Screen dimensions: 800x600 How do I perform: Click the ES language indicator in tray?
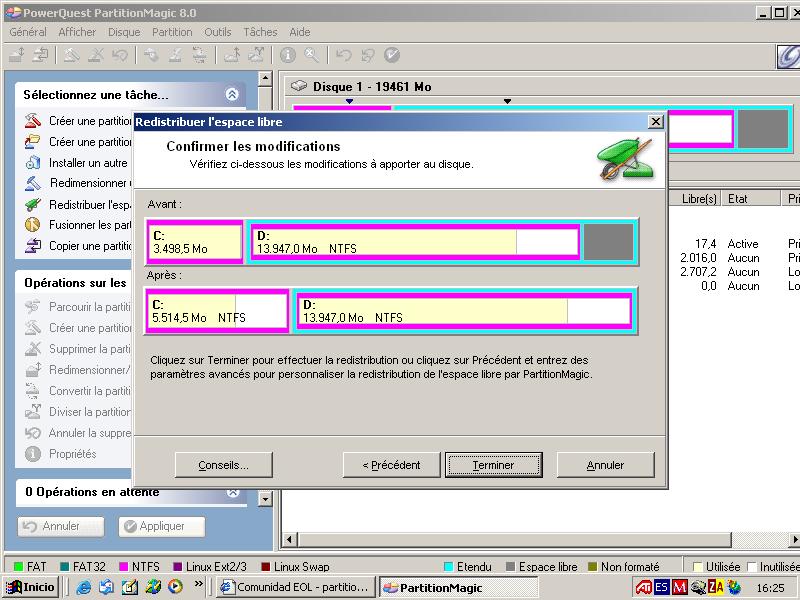661,587
